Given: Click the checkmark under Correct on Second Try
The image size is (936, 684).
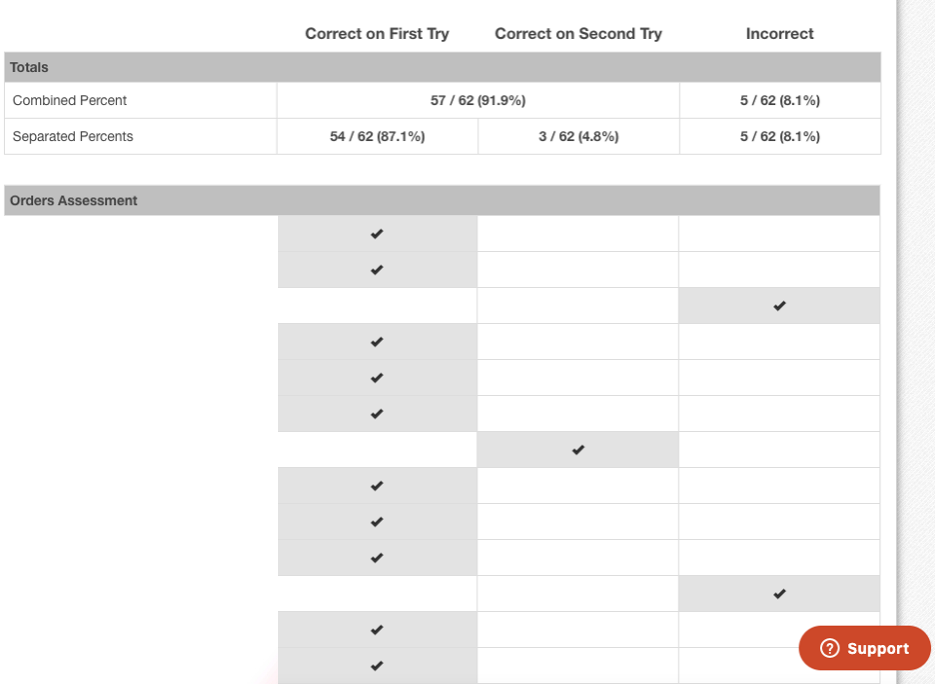Looking at the screenshot, I should (x=578, y=450).
